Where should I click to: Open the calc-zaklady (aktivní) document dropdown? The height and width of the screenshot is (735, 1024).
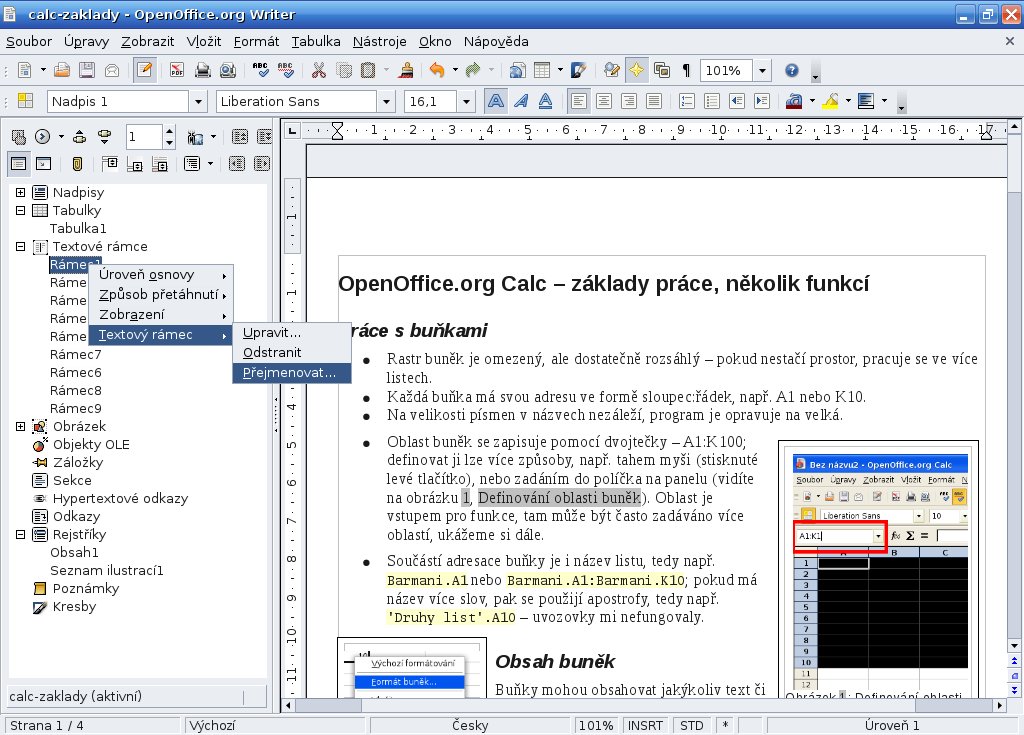click(137, 696)
